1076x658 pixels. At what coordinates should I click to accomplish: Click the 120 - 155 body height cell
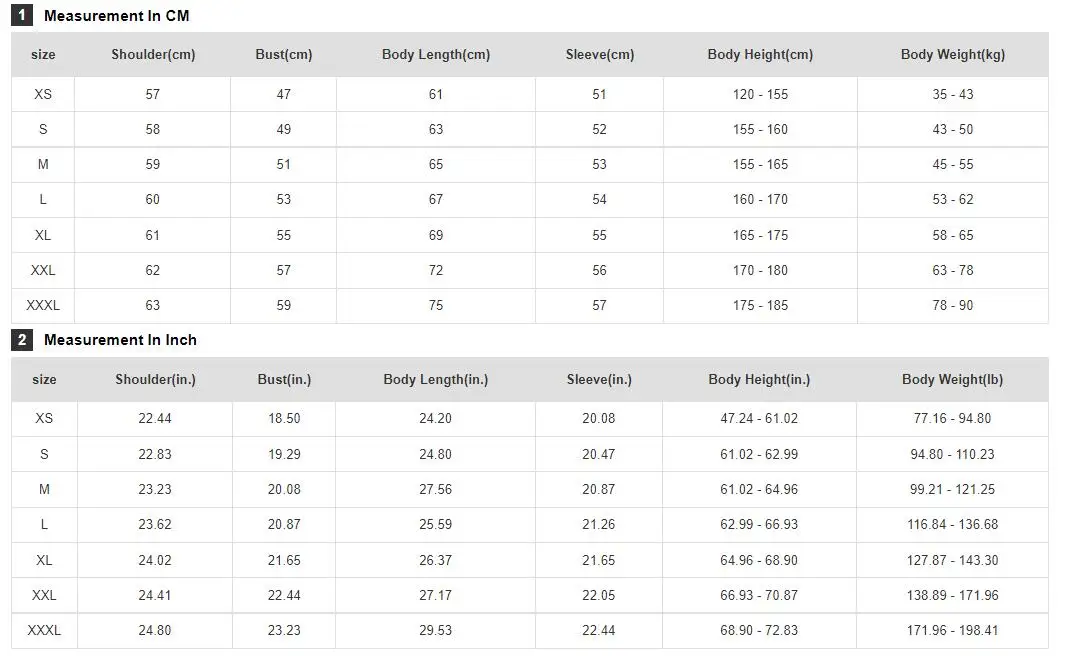pos(760,94)
